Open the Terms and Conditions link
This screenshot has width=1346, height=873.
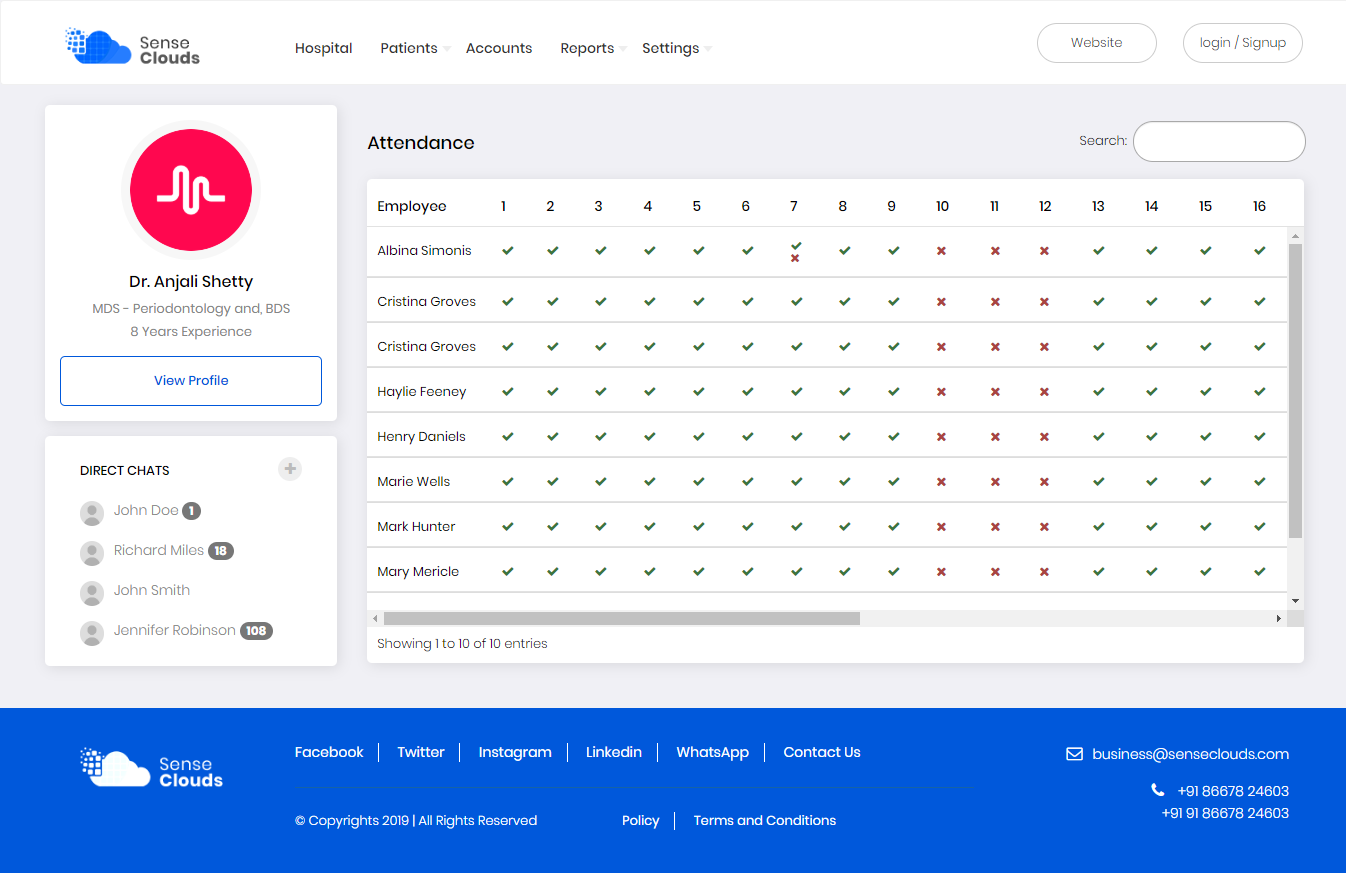765,820
